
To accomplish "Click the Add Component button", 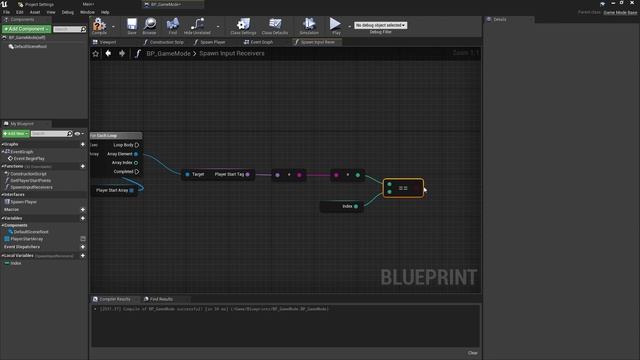I will pyautogui.click(x=27, y=29).
